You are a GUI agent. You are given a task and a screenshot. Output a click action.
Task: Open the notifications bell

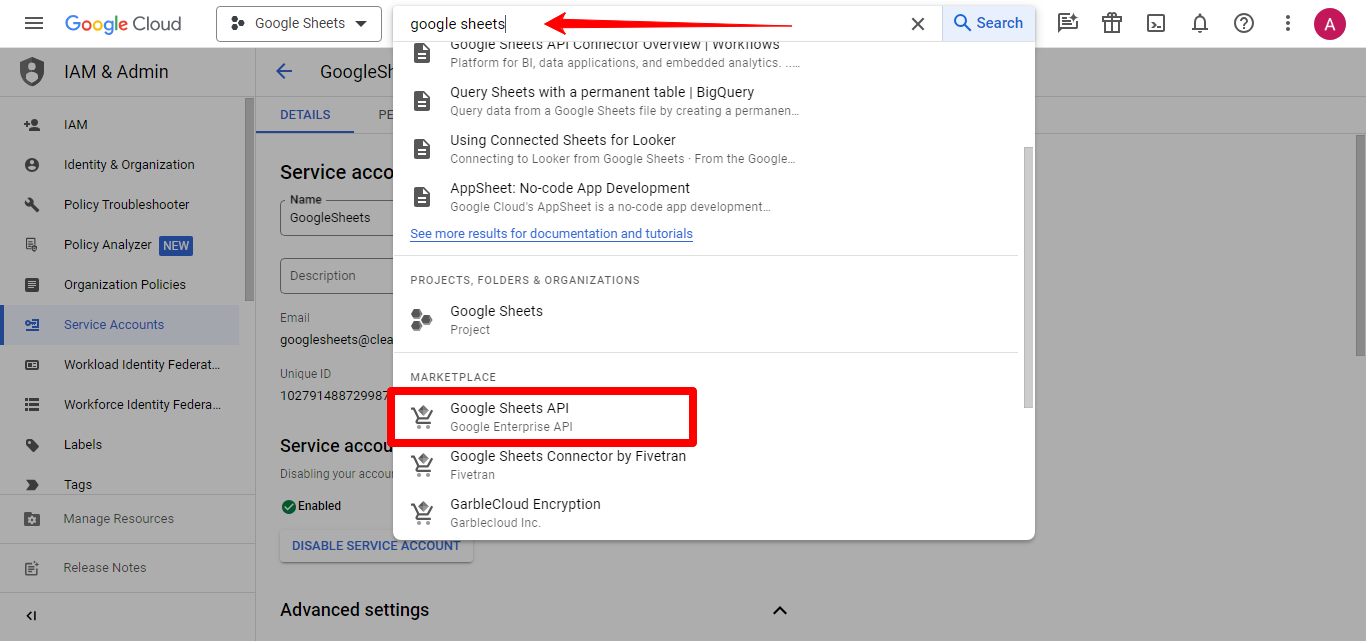tap(1200, 23)
